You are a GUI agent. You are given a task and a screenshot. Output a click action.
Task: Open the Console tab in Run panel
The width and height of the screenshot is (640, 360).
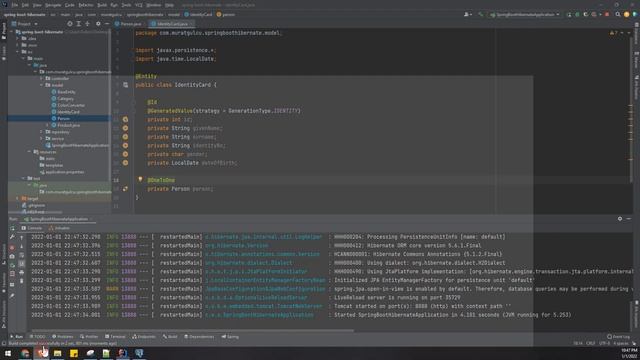pyautogui.click(x=32, y=228)
